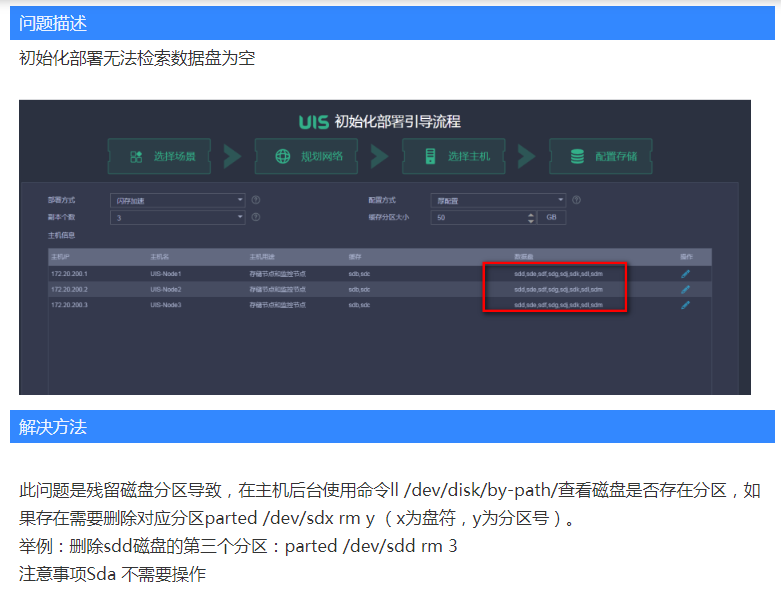Screen dimensions: 781x591
Task: Click the 缓存分区大小 stepper arrows
Action: coord(531,218)
